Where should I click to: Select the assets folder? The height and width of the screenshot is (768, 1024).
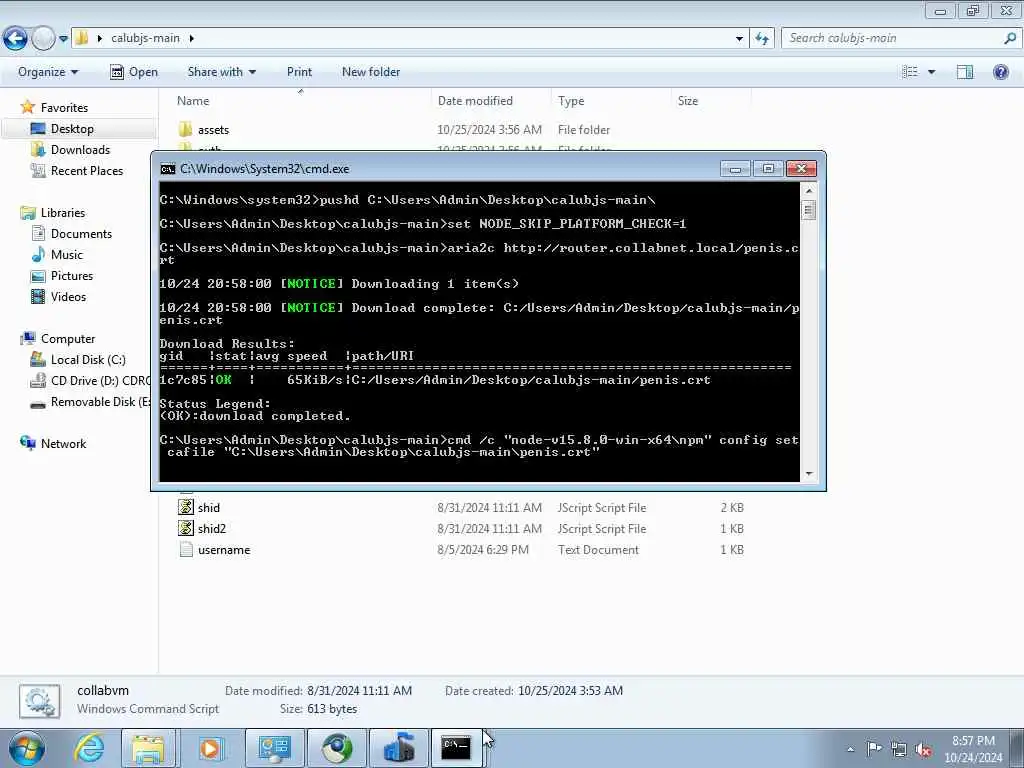pos(213,130)
